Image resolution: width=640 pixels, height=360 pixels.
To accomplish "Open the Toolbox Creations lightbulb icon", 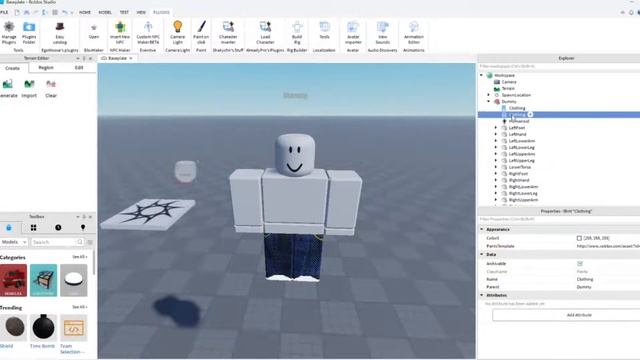I will (x=83, y=227).
